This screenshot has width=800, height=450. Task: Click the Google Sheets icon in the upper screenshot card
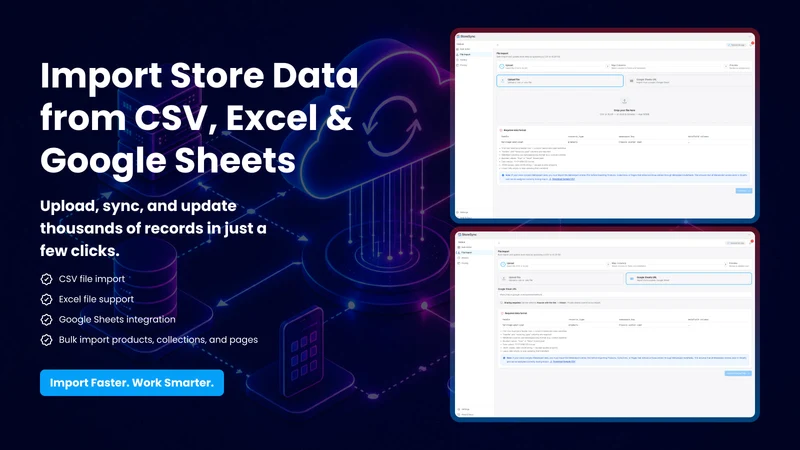[632, 81]
